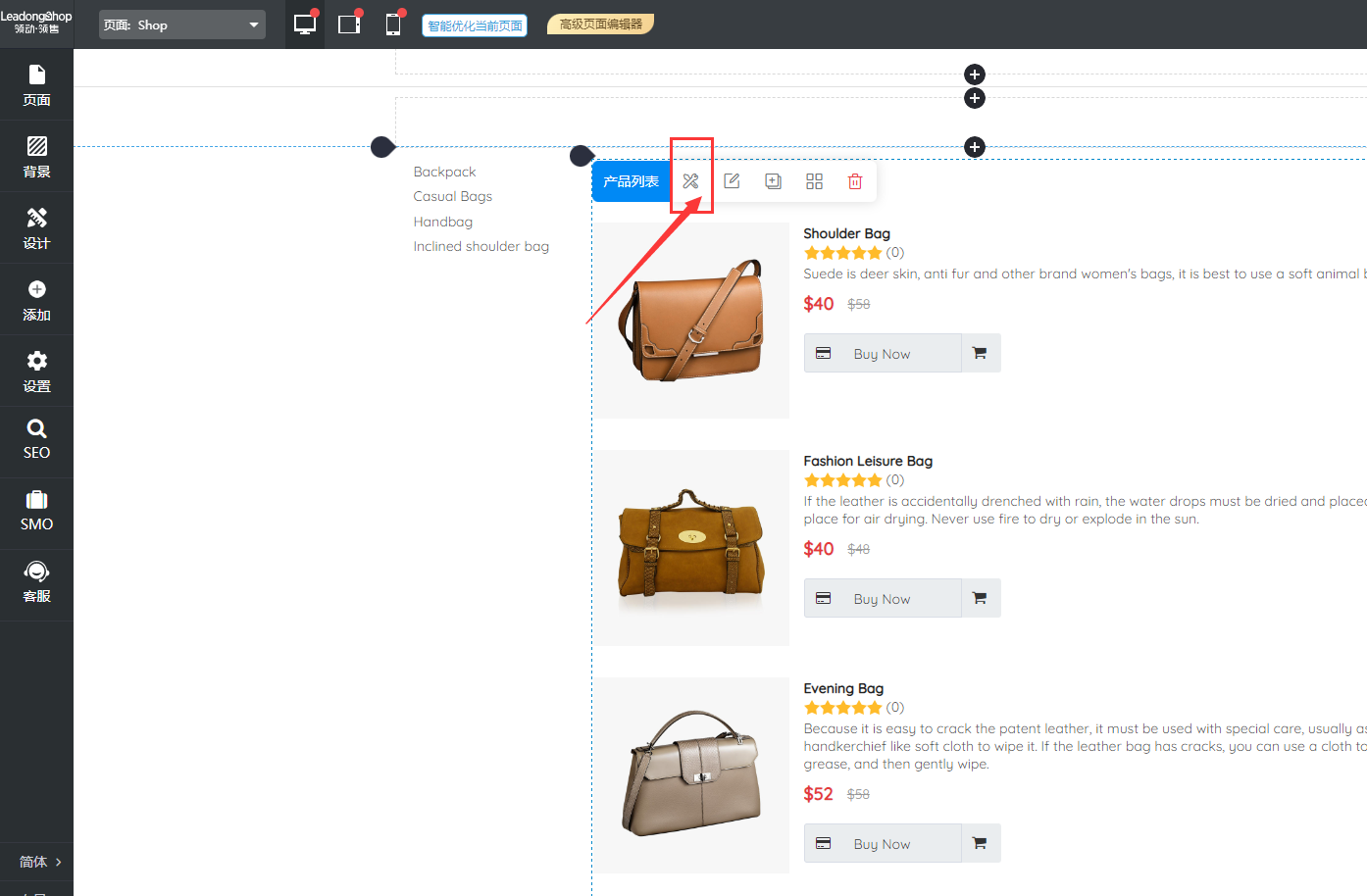1367x896 pixels.
Task: Switch to mobile phone preview mode
Action: pyautogui.click(x=393, y=25)
